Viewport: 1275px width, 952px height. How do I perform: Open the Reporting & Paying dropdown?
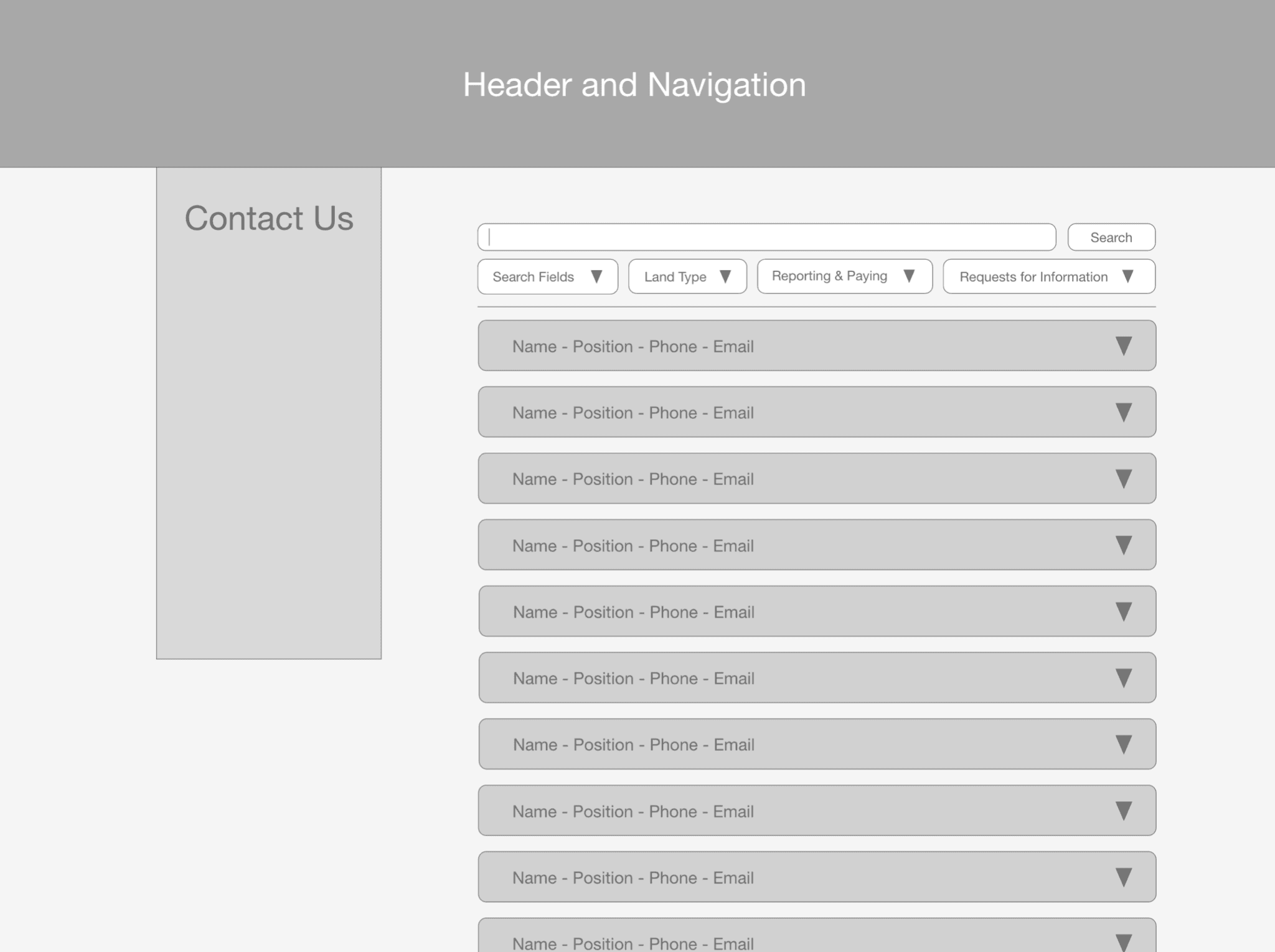[x=844, y=276]
